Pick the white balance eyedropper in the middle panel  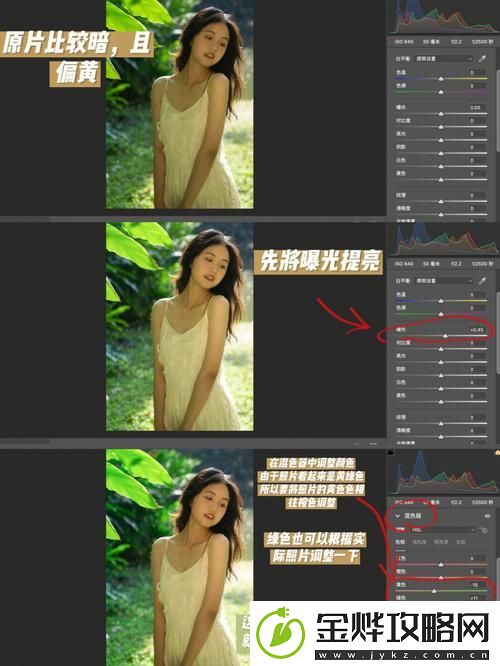(482, 281)
